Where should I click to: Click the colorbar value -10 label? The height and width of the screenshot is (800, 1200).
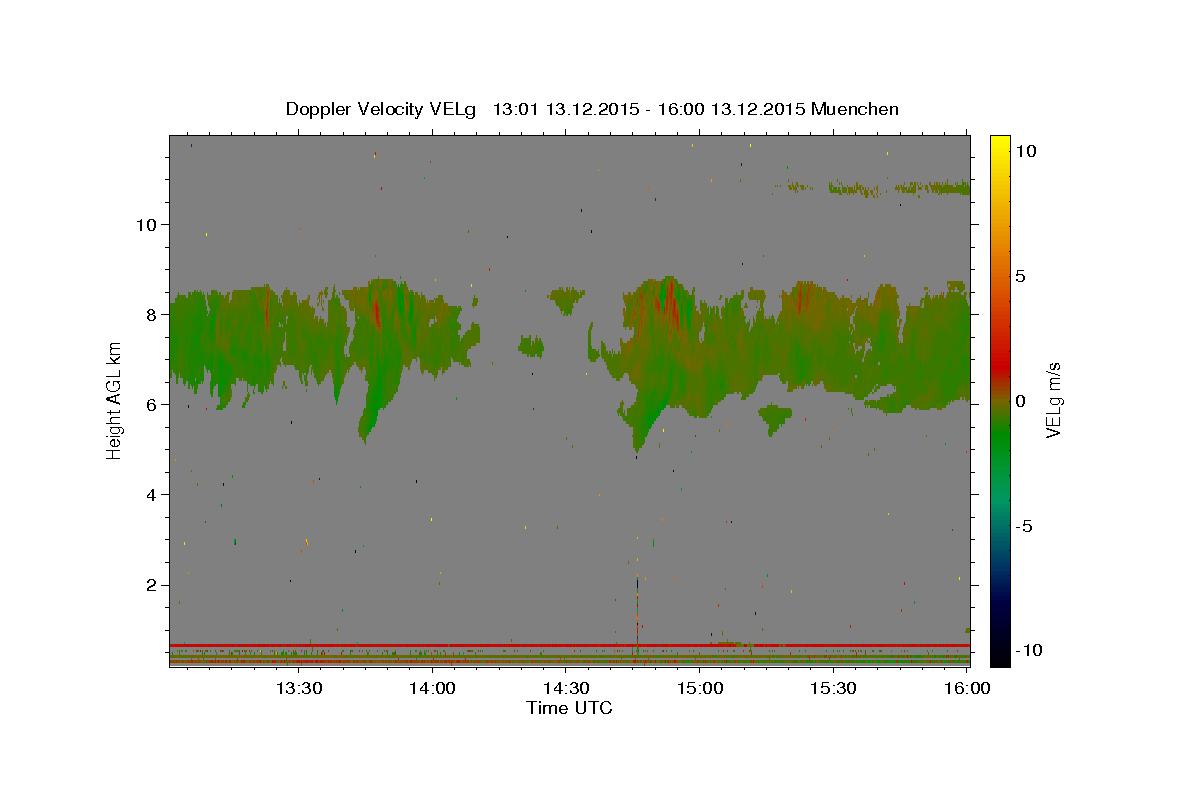pos(1027,650)
